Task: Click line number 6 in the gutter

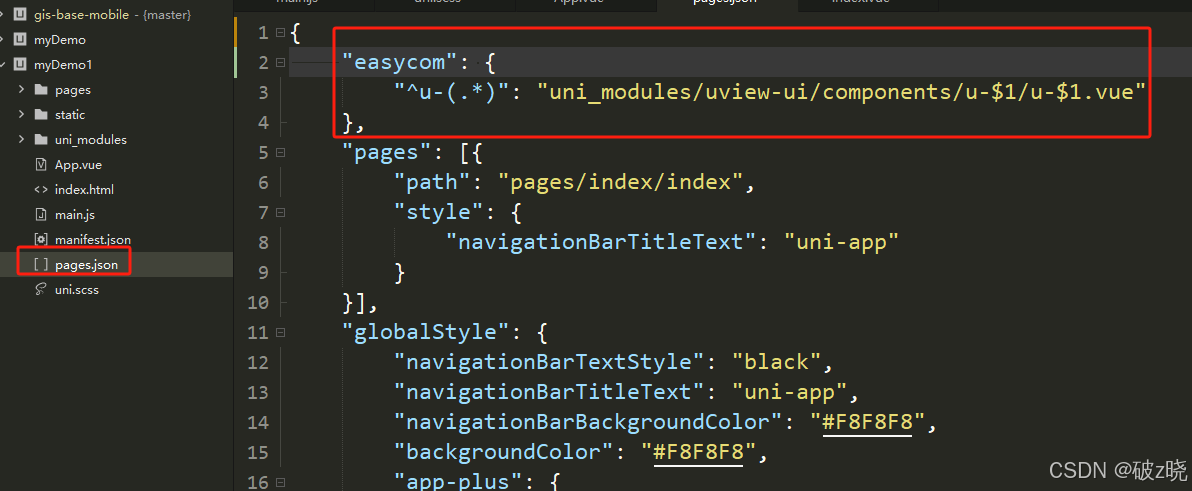Action: (263, 183)
